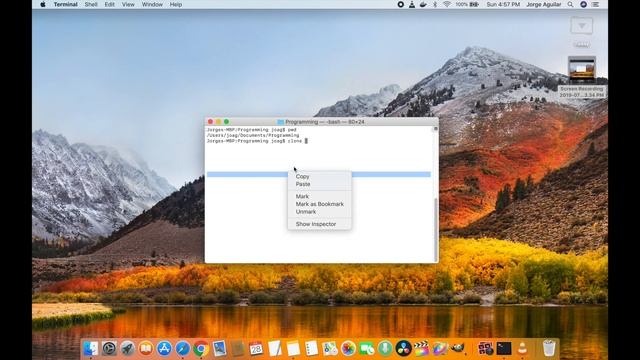Viewport: 640px width, 360px height.
Task: Open VLC traffic cone icon in Dock
Action: click(x=522, y=348)
